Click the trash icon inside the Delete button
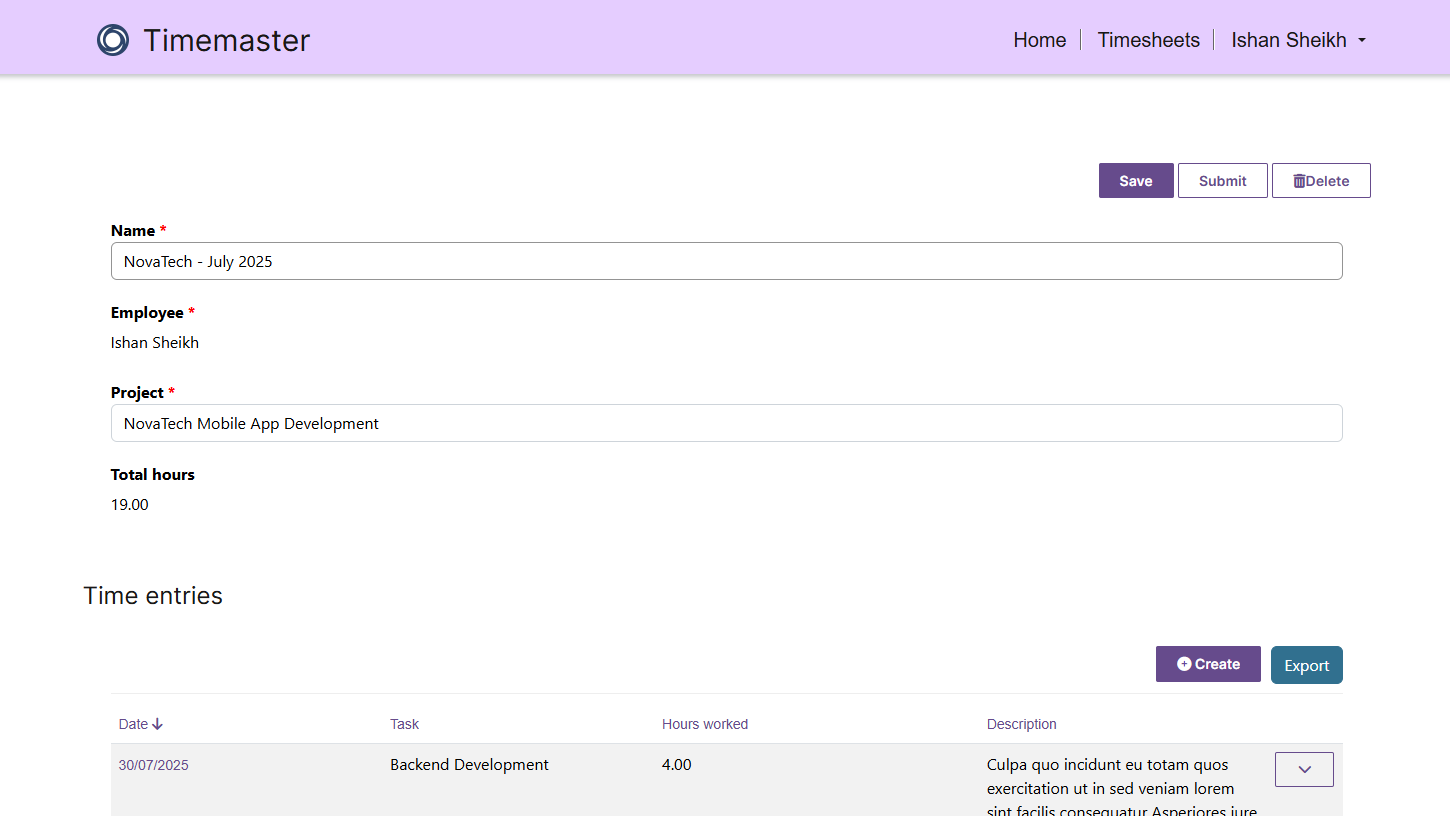 1299,180
